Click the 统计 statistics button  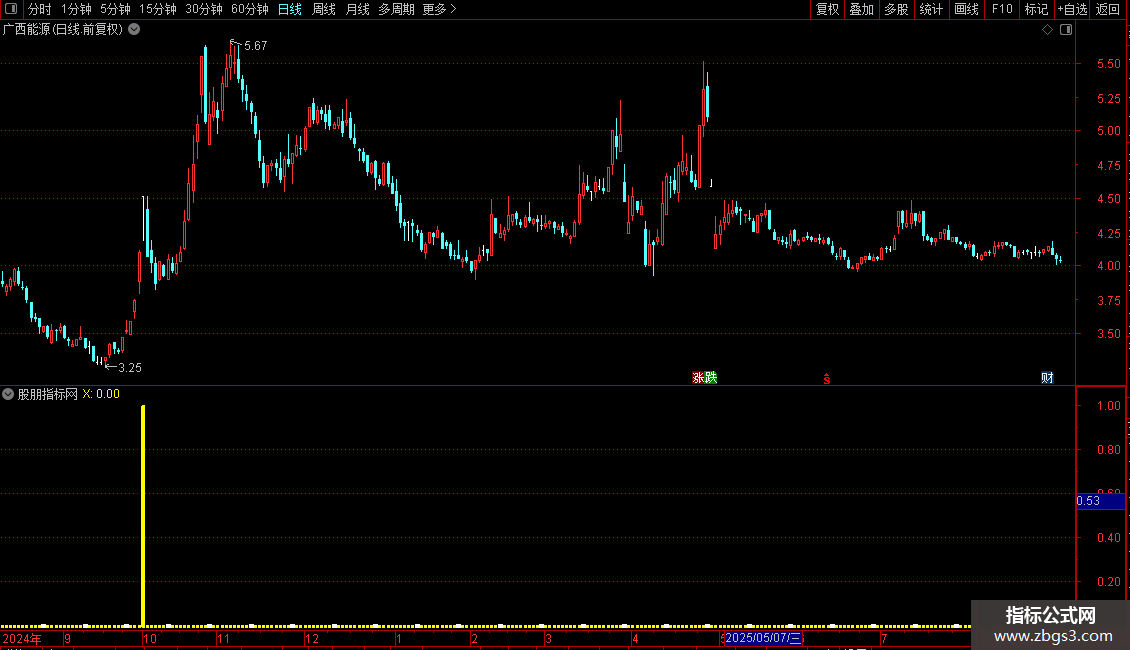931,9
